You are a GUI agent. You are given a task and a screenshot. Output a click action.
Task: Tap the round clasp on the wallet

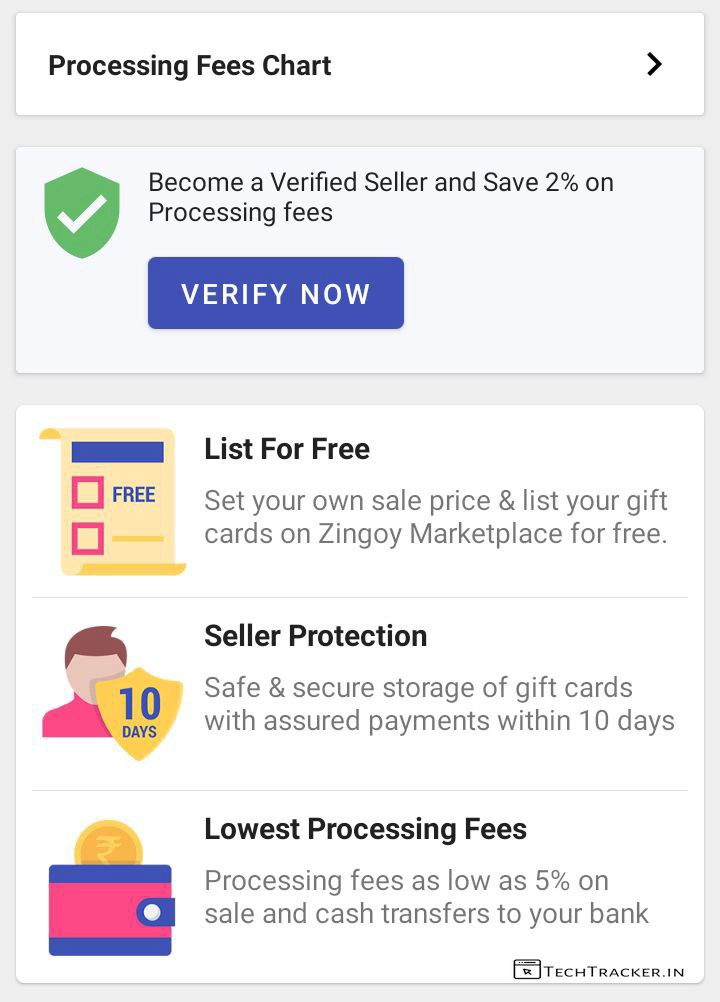(x=153, y=912)
